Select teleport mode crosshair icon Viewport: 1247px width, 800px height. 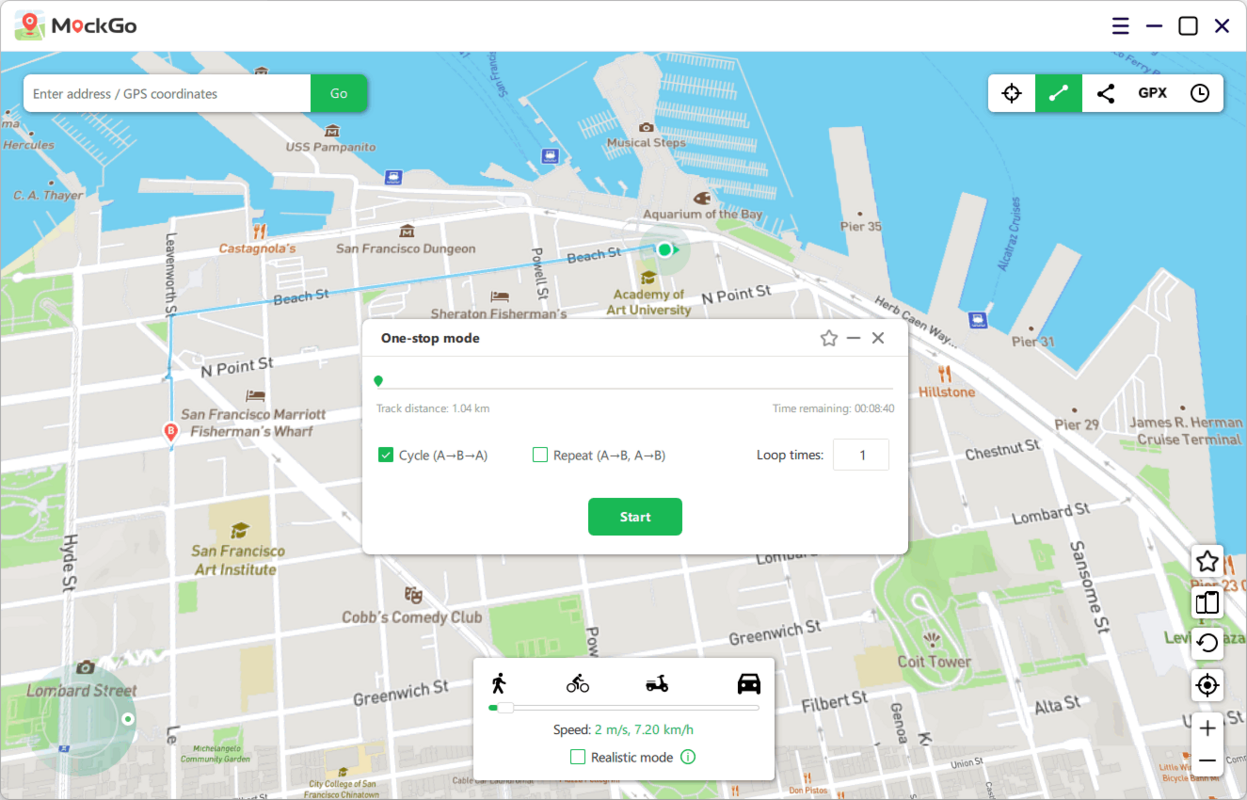(x=1011, y=93)
